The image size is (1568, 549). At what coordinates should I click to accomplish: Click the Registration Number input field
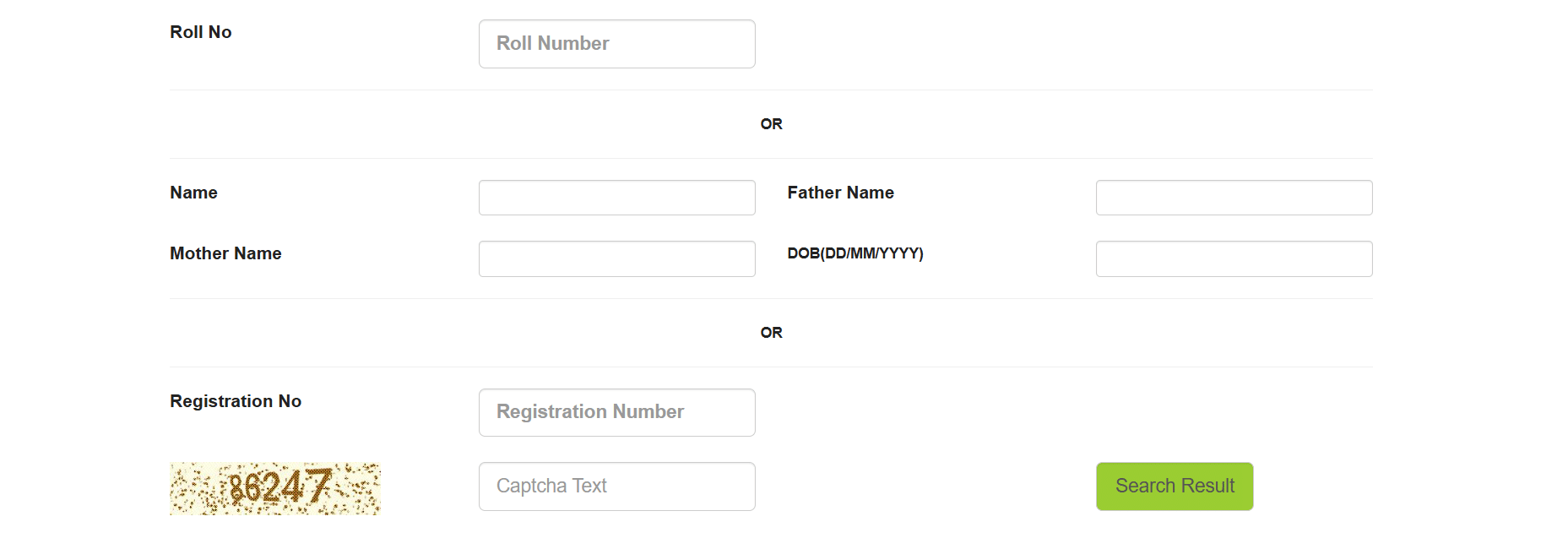[616, 412]
